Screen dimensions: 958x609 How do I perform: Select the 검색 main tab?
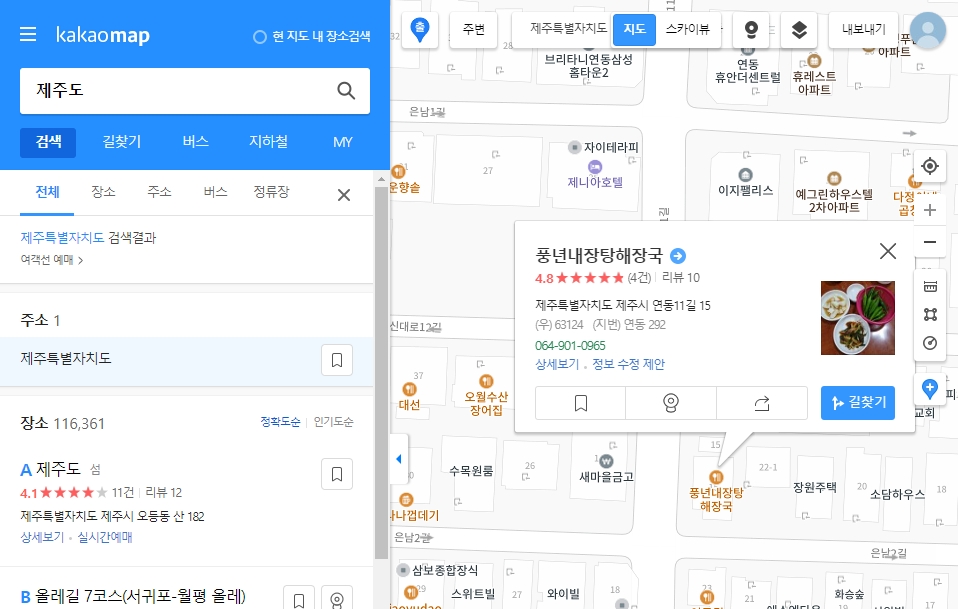(48, 142)
